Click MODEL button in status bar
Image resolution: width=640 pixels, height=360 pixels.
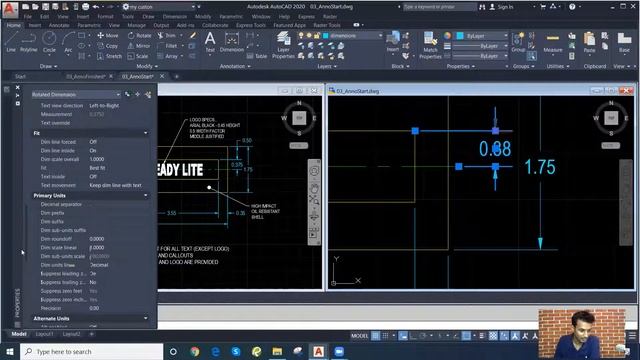click(x=360, y=336)
